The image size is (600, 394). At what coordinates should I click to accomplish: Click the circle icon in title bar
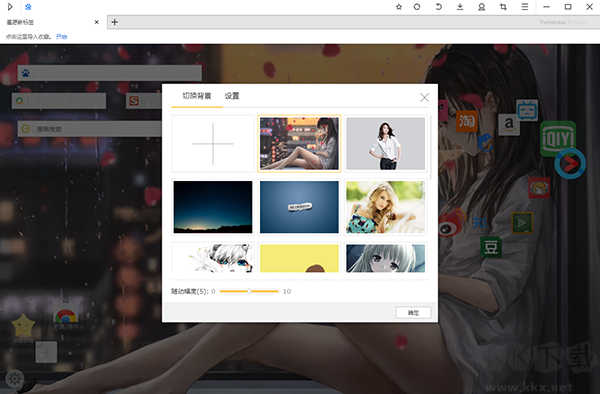tap(417, 7)
